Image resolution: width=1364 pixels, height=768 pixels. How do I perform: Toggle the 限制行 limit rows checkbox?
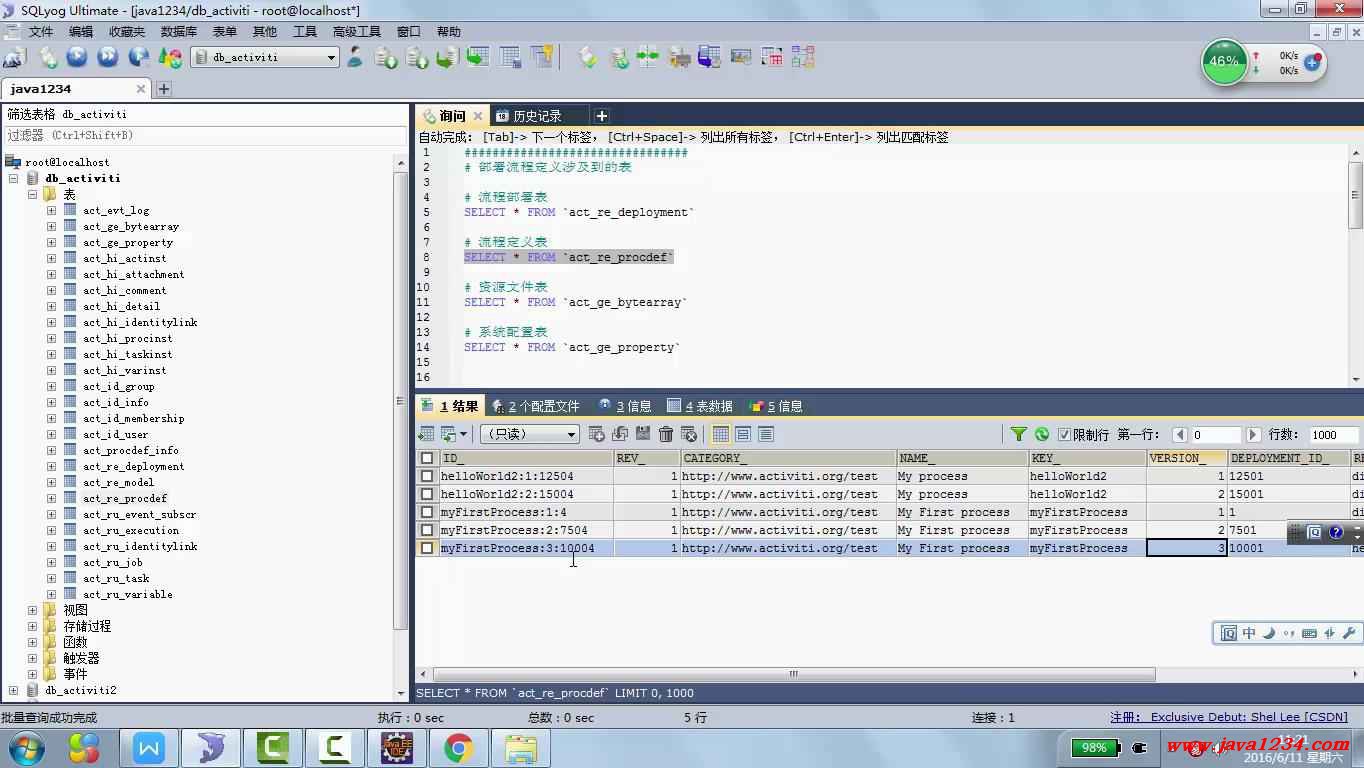(1064, 435)
